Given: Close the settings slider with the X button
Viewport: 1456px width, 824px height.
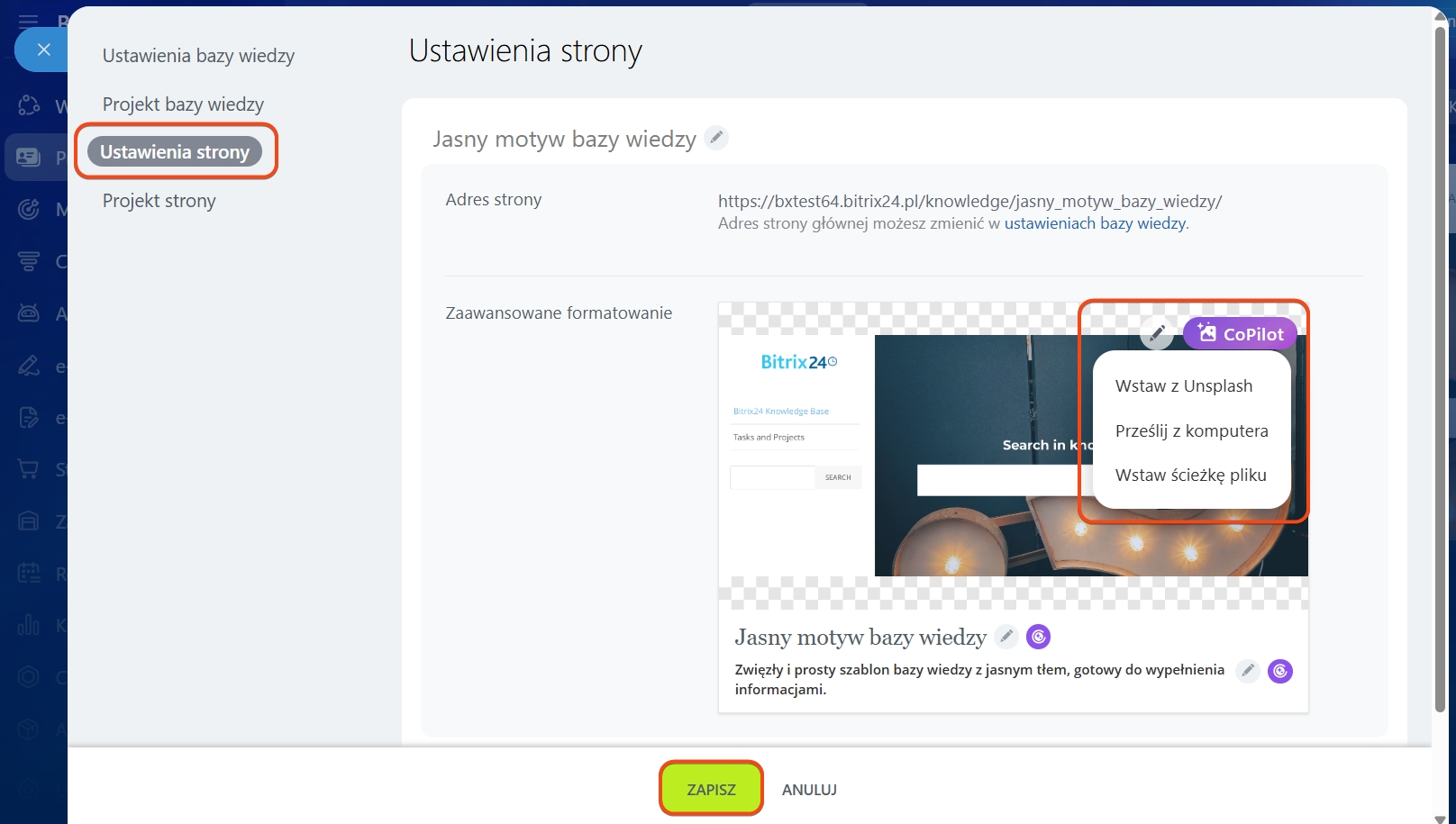Looking at the screenshot, I should pyautogui.click(x=43, y=50).
